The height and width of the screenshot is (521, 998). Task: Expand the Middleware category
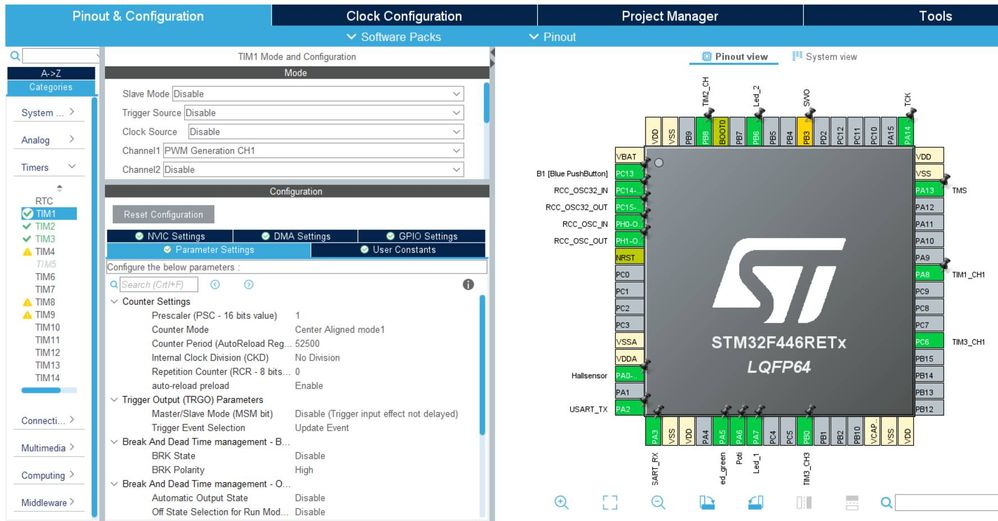click(48, 503)
